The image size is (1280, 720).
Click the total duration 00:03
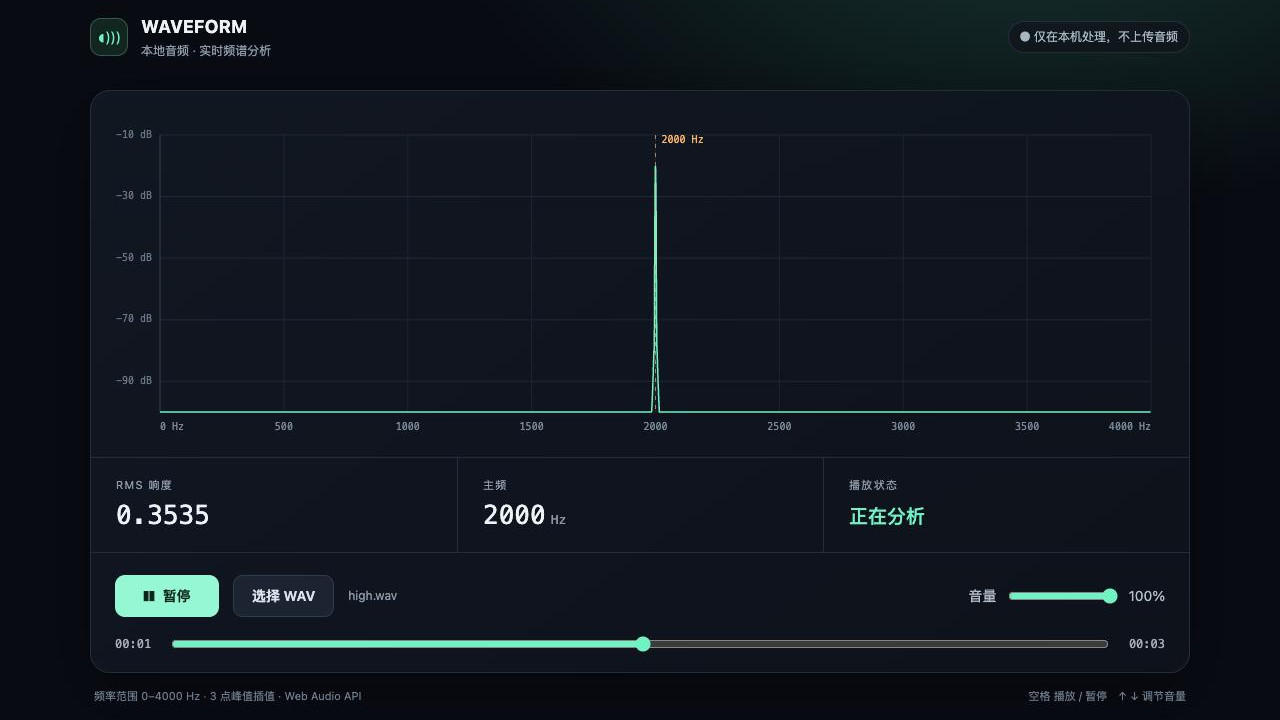pos(1147,644)
